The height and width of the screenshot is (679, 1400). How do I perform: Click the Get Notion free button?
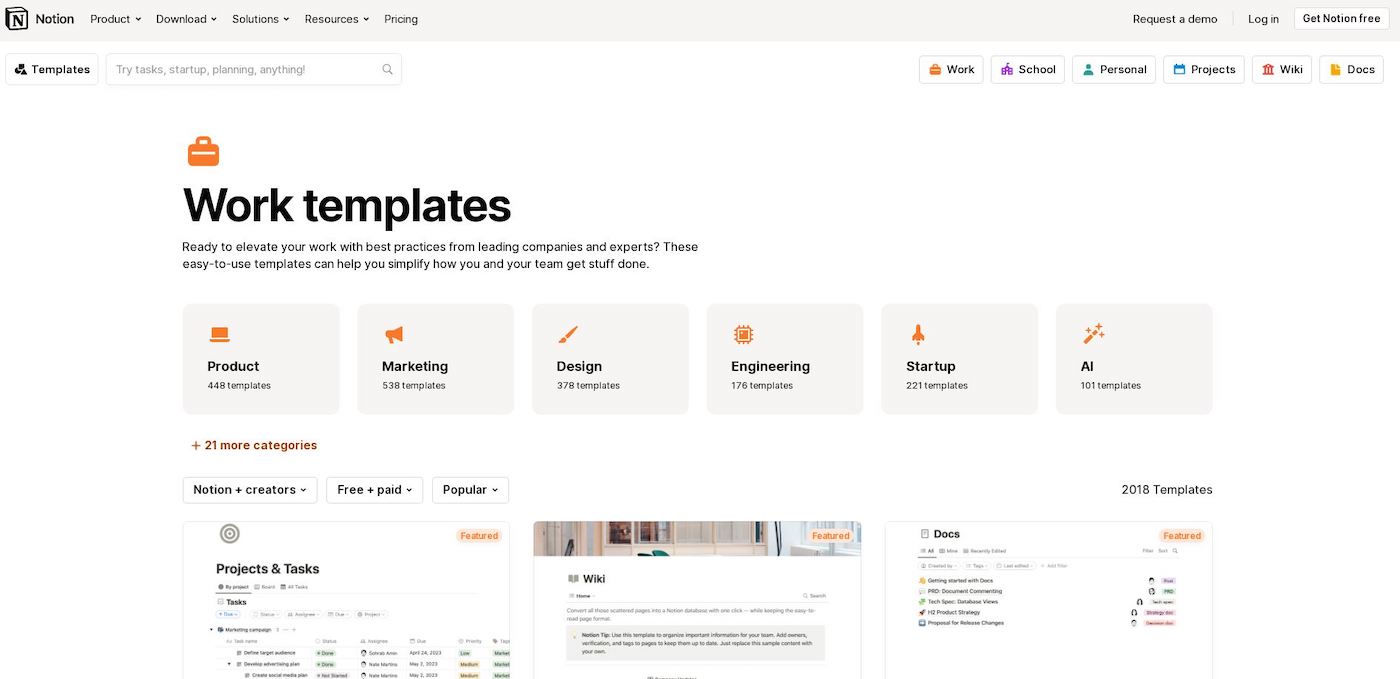coord(1340,18)
